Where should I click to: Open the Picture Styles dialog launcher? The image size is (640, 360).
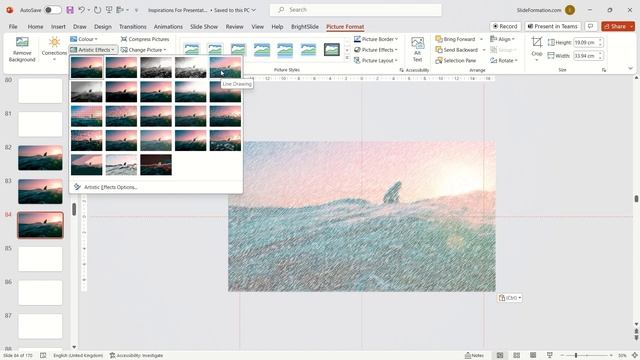[401, 70]
